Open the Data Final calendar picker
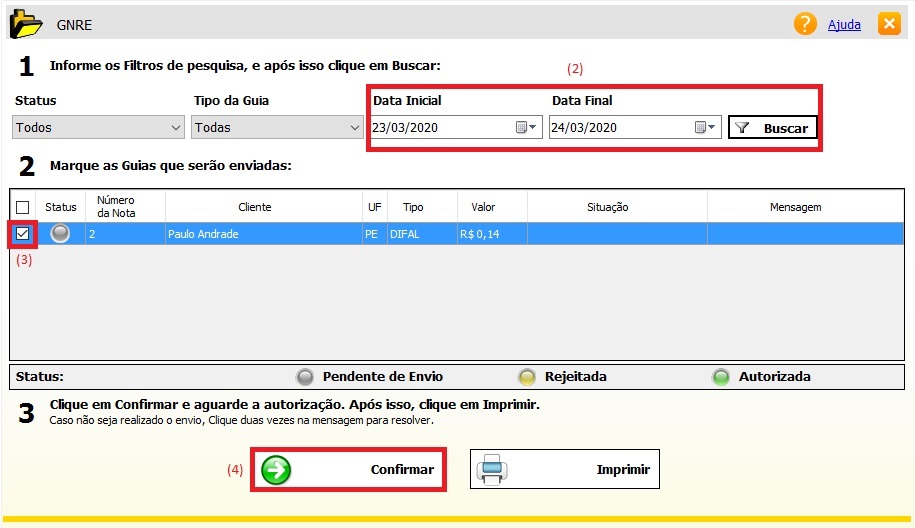Viewport: 915px width, 528px height. click(705, 128)
